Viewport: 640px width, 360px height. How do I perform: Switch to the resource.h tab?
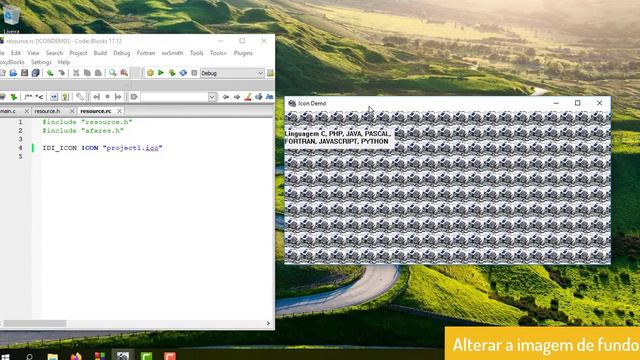tap(47, 111)
